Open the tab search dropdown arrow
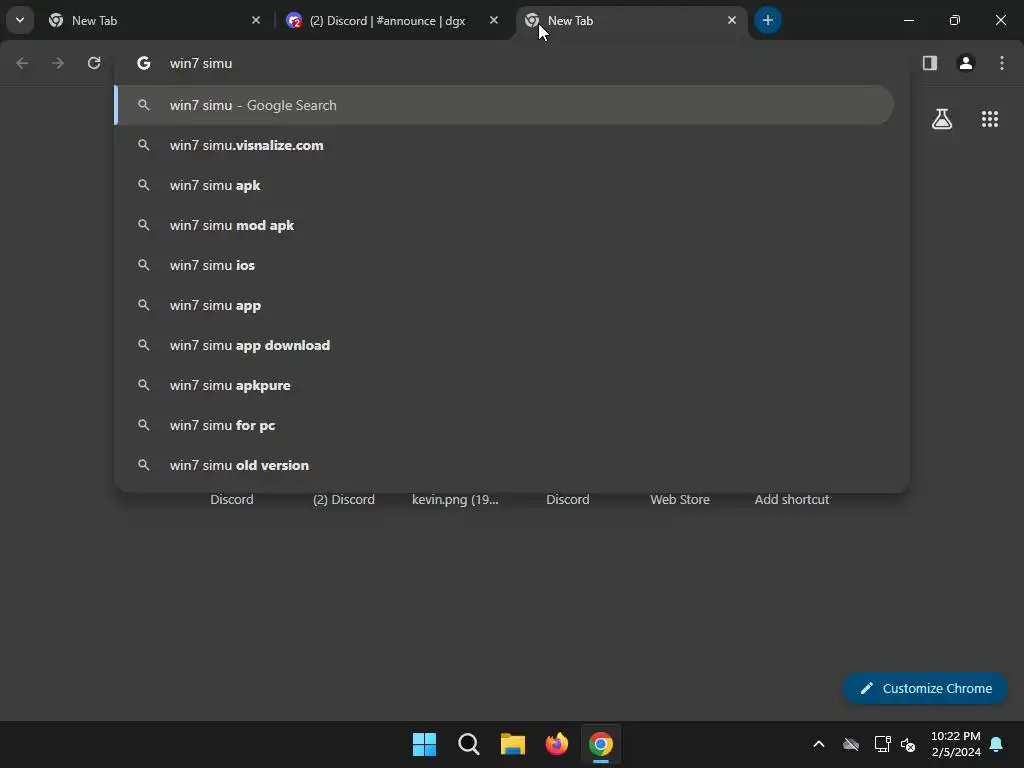 click(x=20, y=20)
